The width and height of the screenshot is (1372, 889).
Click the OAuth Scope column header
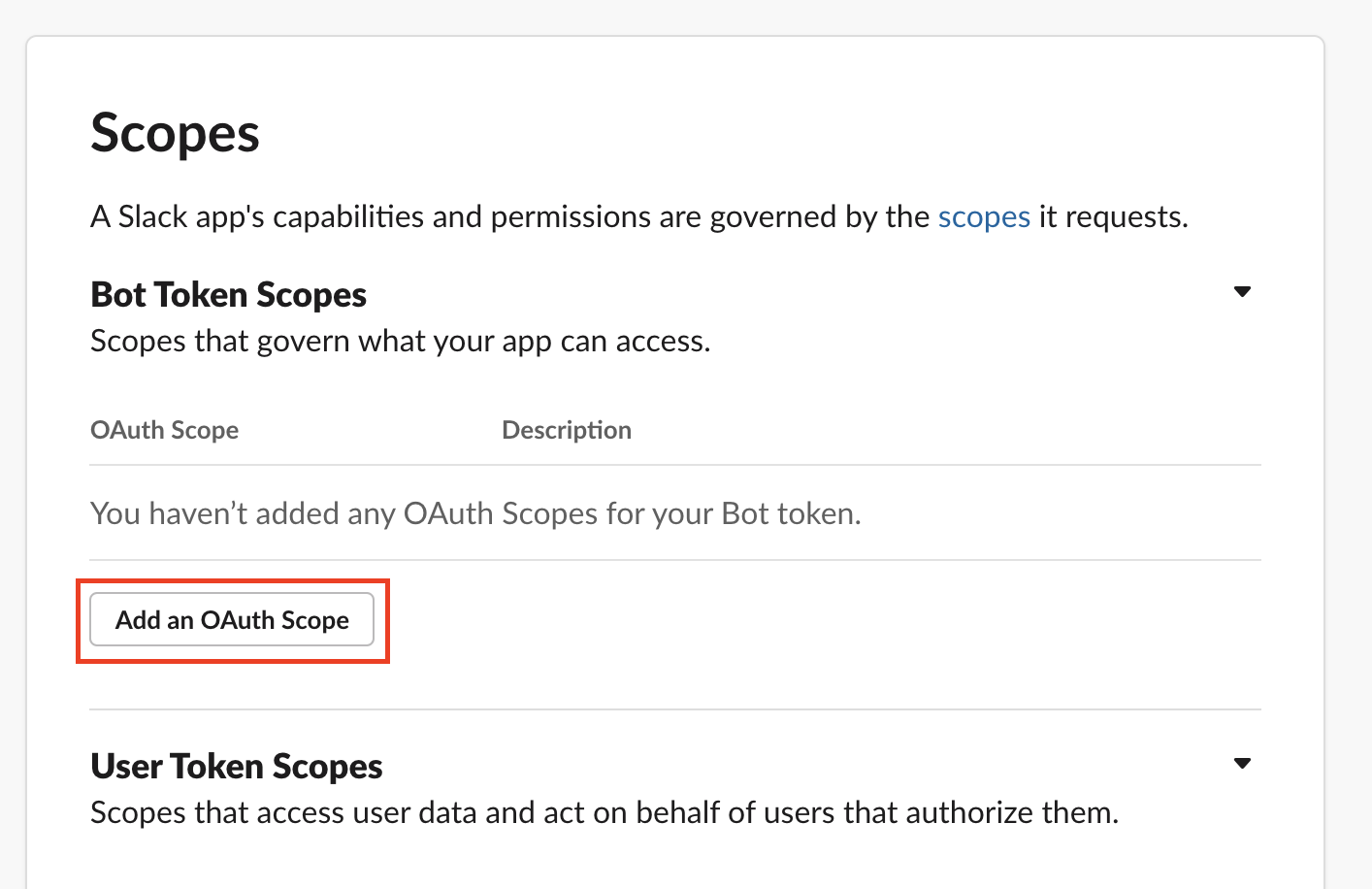164,430
